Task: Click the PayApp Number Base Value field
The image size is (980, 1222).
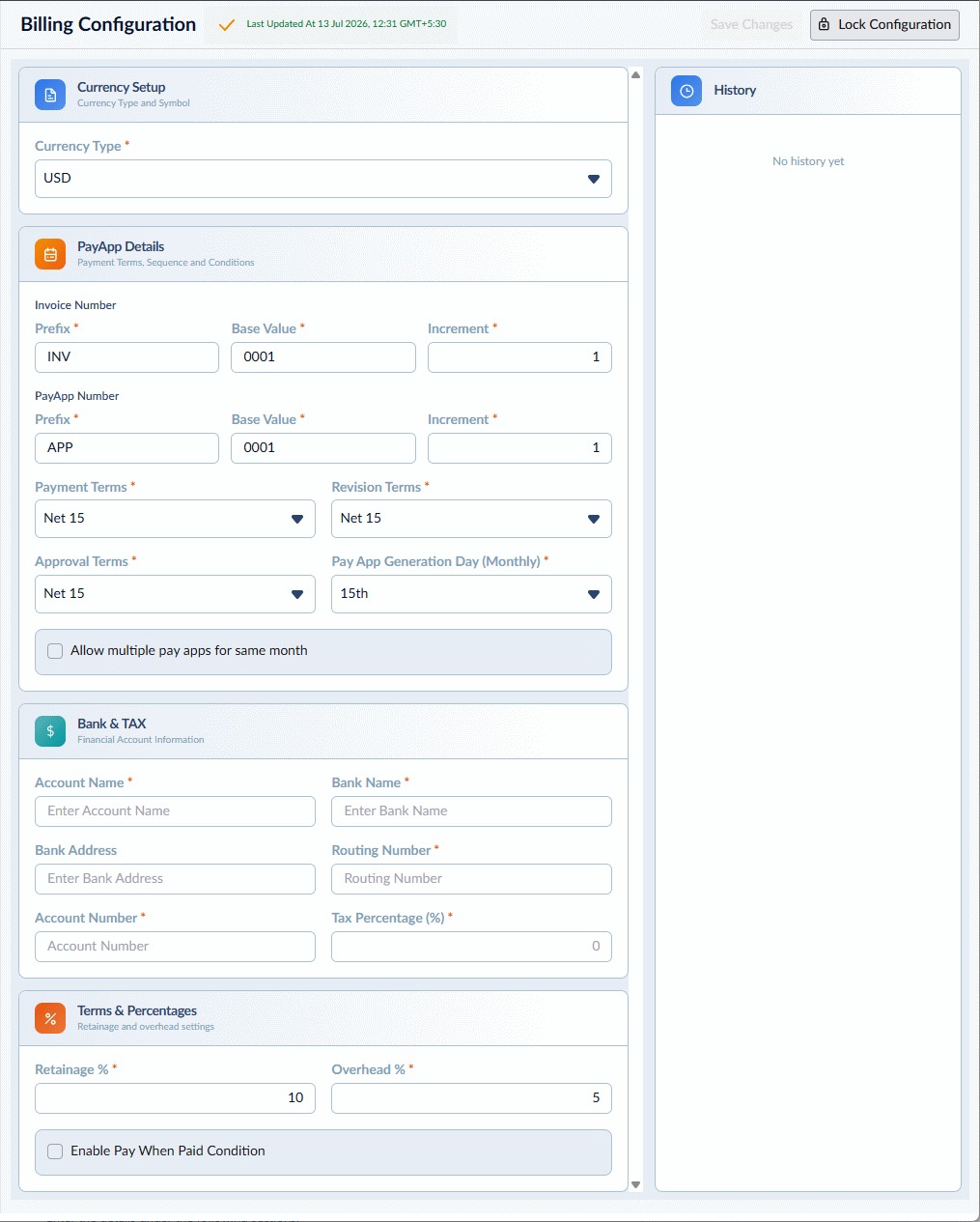Action: (x=323, y=448)
